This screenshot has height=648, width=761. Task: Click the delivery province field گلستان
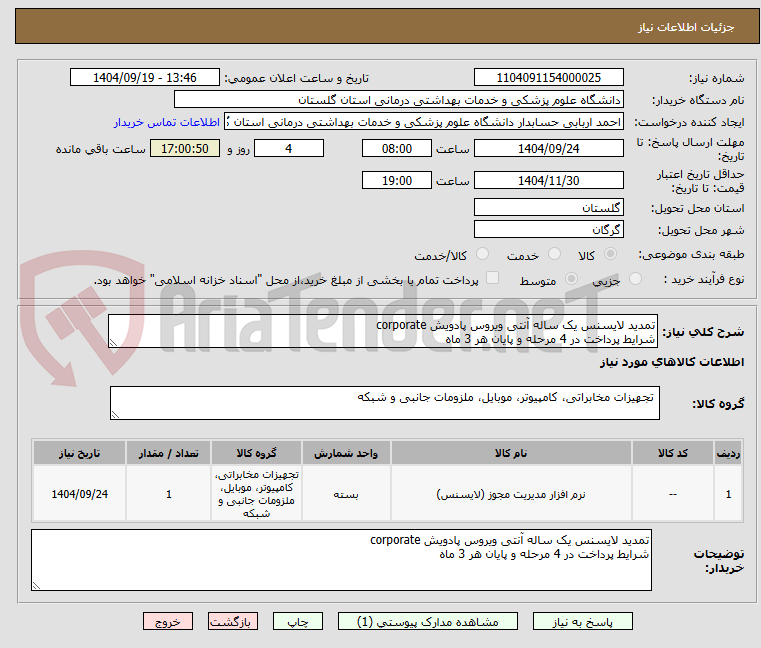[548, 207]
